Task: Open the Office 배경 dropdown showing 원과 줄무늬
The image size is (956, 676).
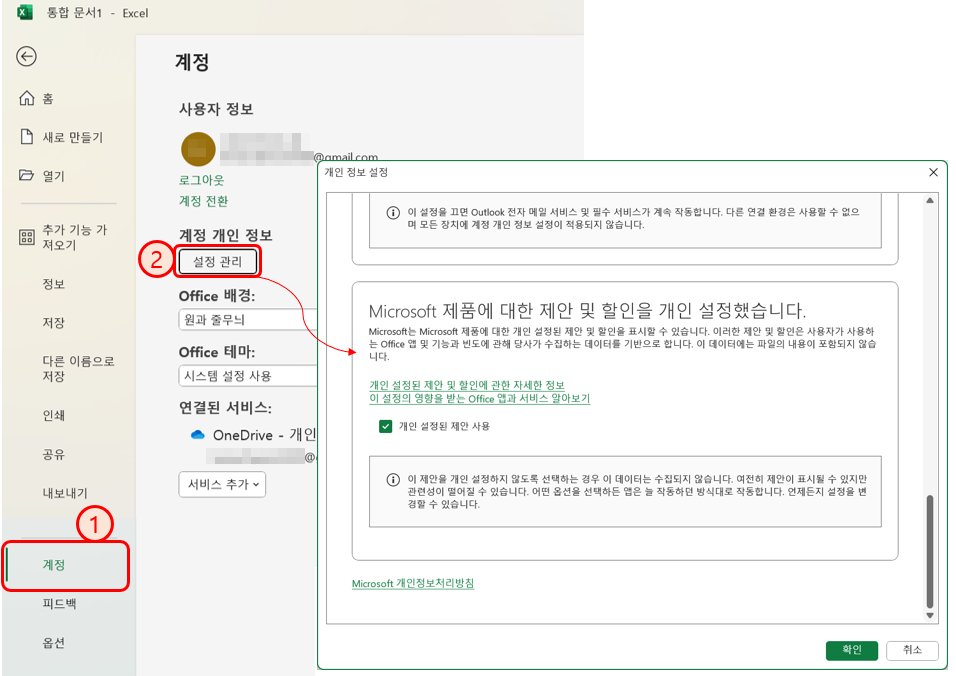Action: 248,319
